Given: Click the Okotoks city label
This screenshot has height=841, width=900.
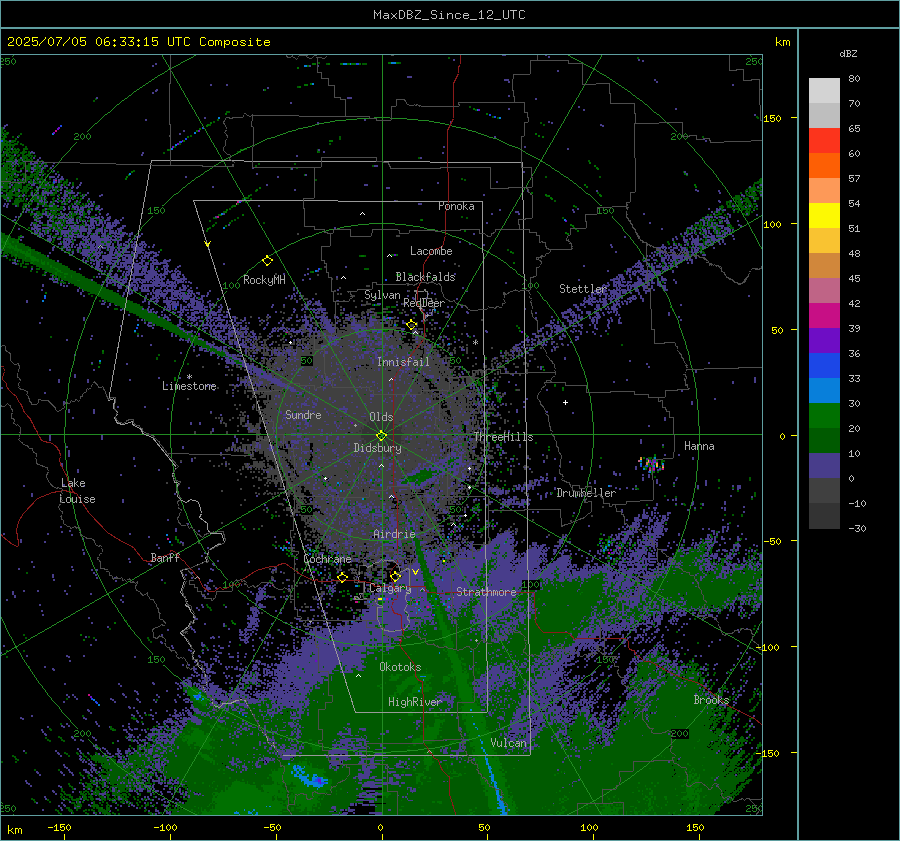Looking at the screenshot, I should coord(400,667).
